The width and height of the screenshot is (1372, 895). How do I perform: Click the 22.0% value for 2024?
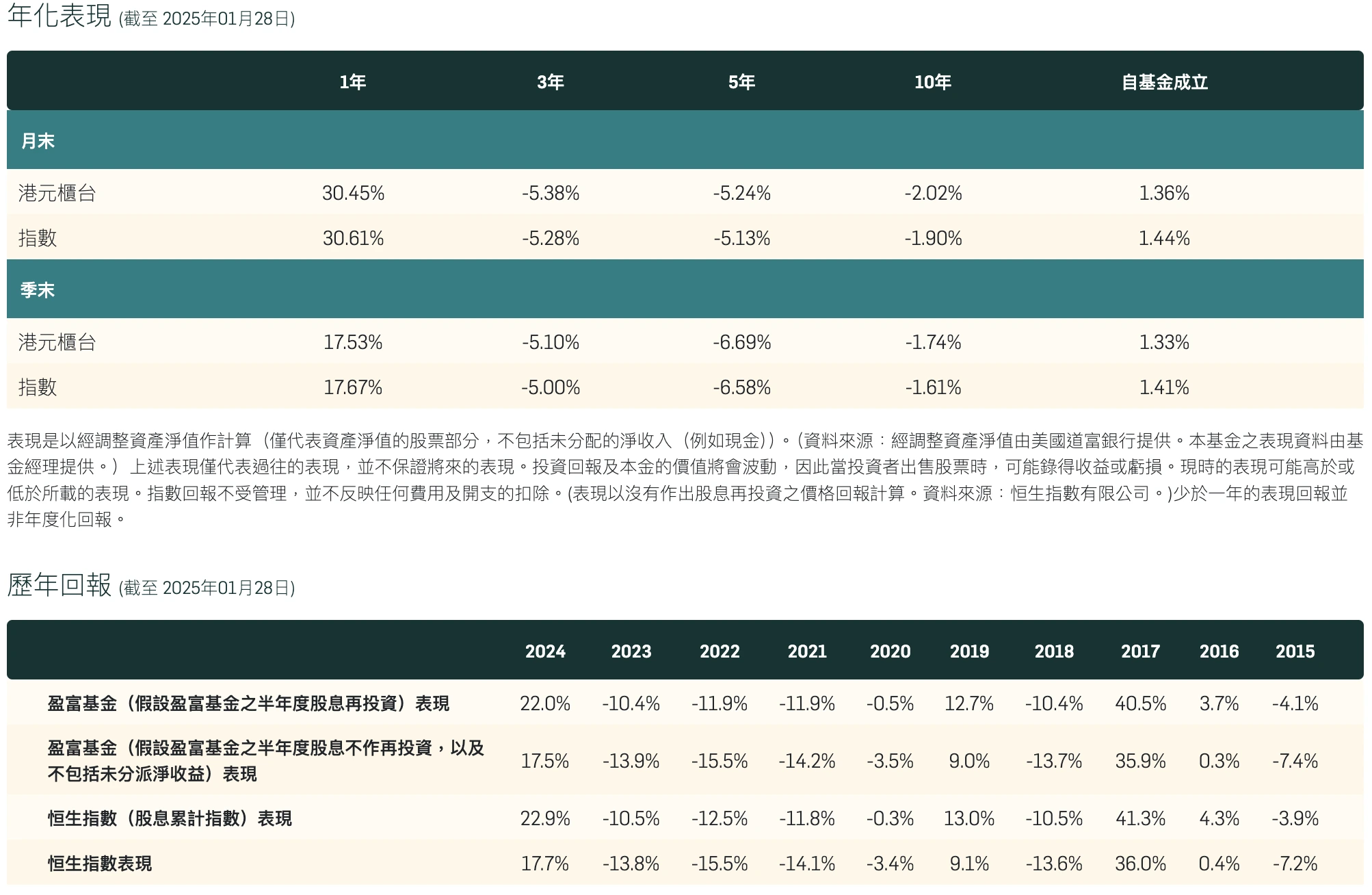pyautogui.click(x=546, y=703)
